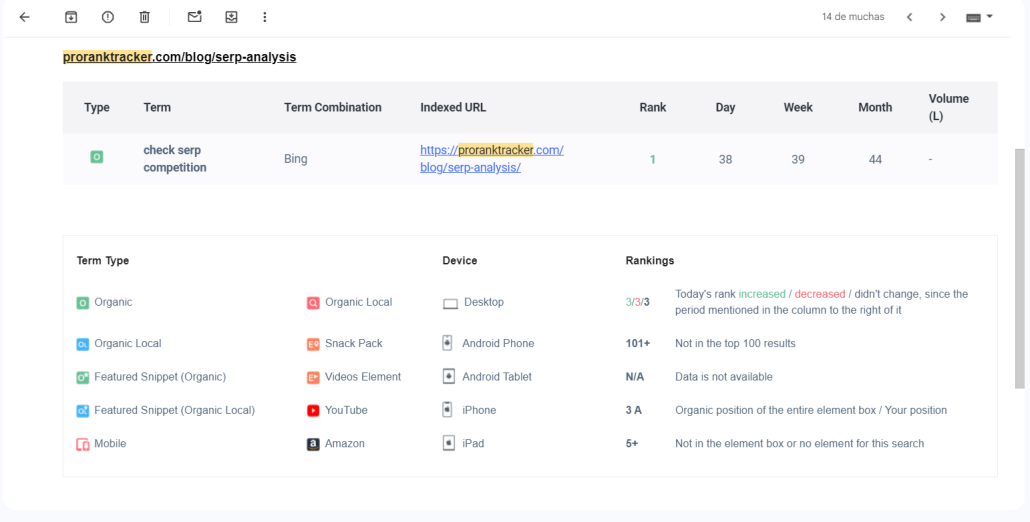Viewport: 1030px width, 522px height.
Task: Click the green organic type icon in table row
Action: [x=97, y=157]
